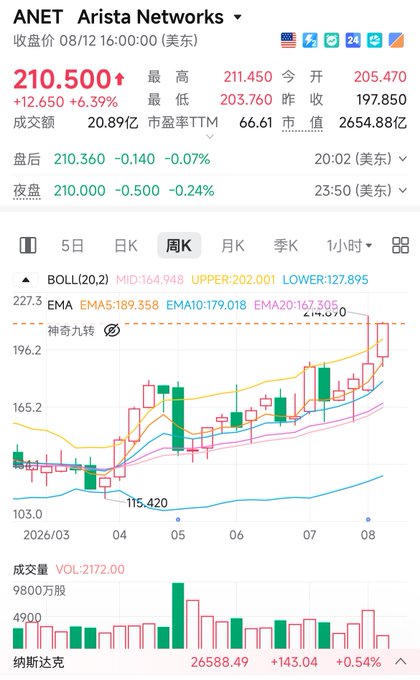Tap the EMA5:189.358 value

click(119, 305)
